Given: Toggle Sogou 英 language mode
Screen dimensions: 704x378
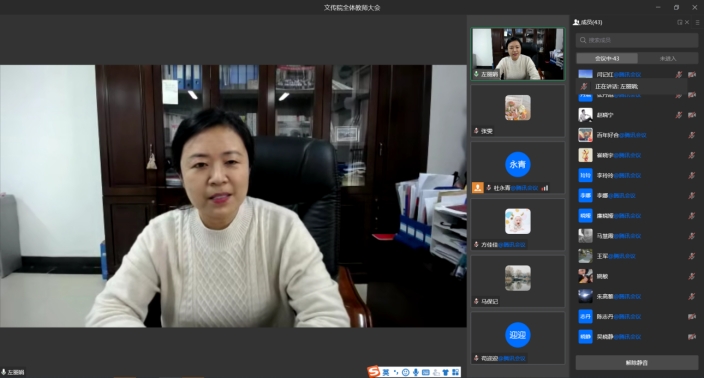Looking at the screenshot, I should pyautogui.click(x=386, y=372).
